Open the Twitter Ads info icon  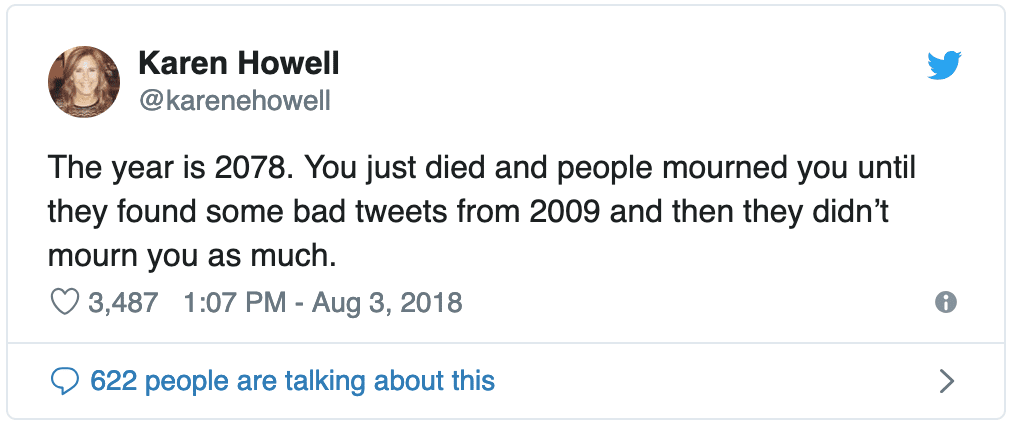point(944,302)
